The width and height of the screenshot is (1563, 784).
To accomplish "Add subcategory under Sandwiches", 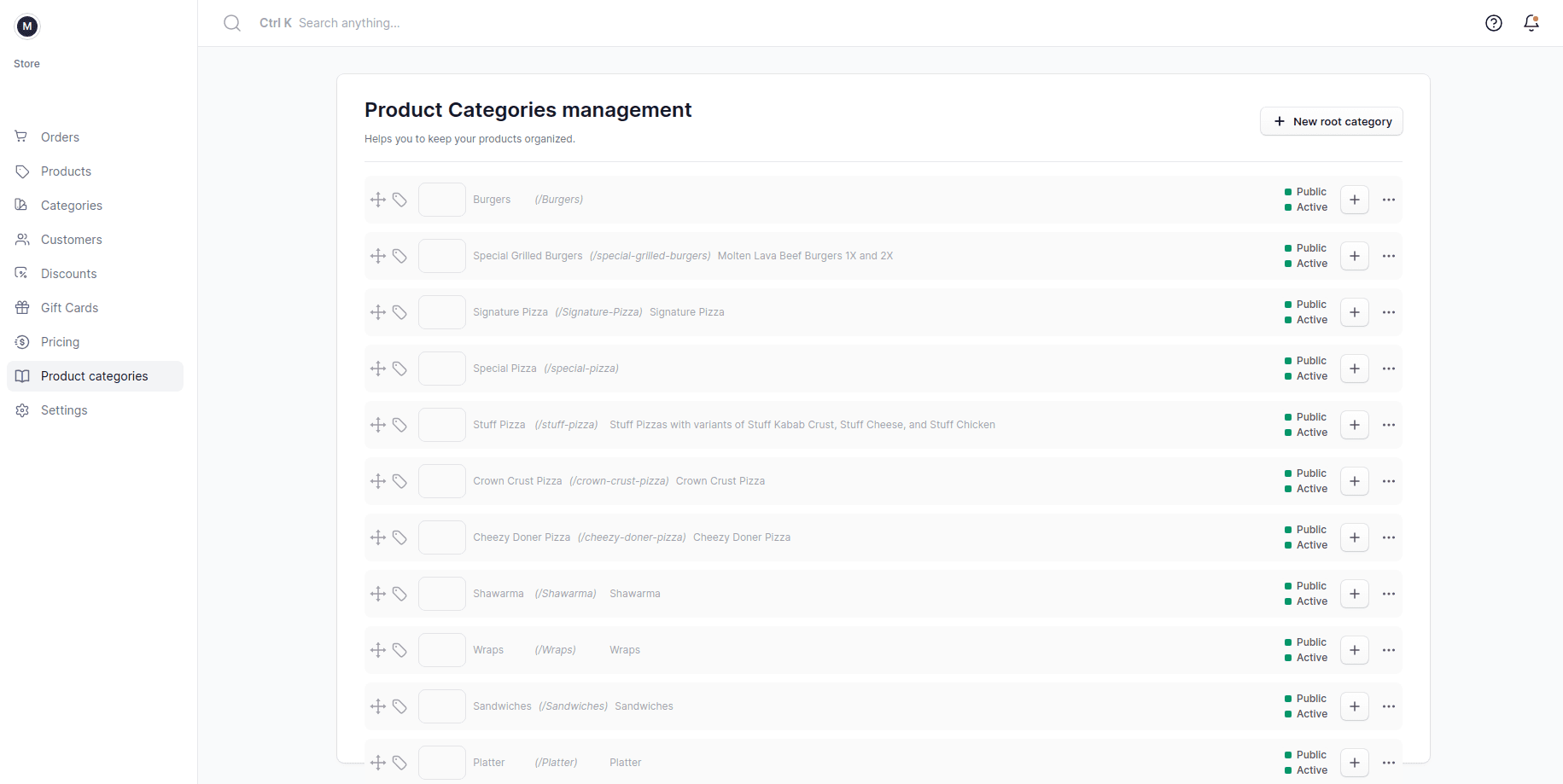I will pos(1355,706).
